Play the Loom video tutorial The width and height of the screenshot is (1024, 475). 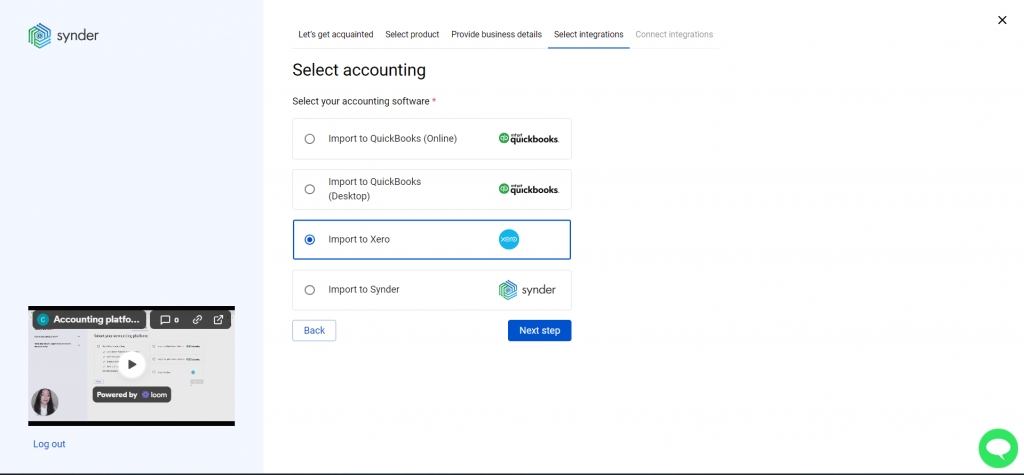point(132,365)
